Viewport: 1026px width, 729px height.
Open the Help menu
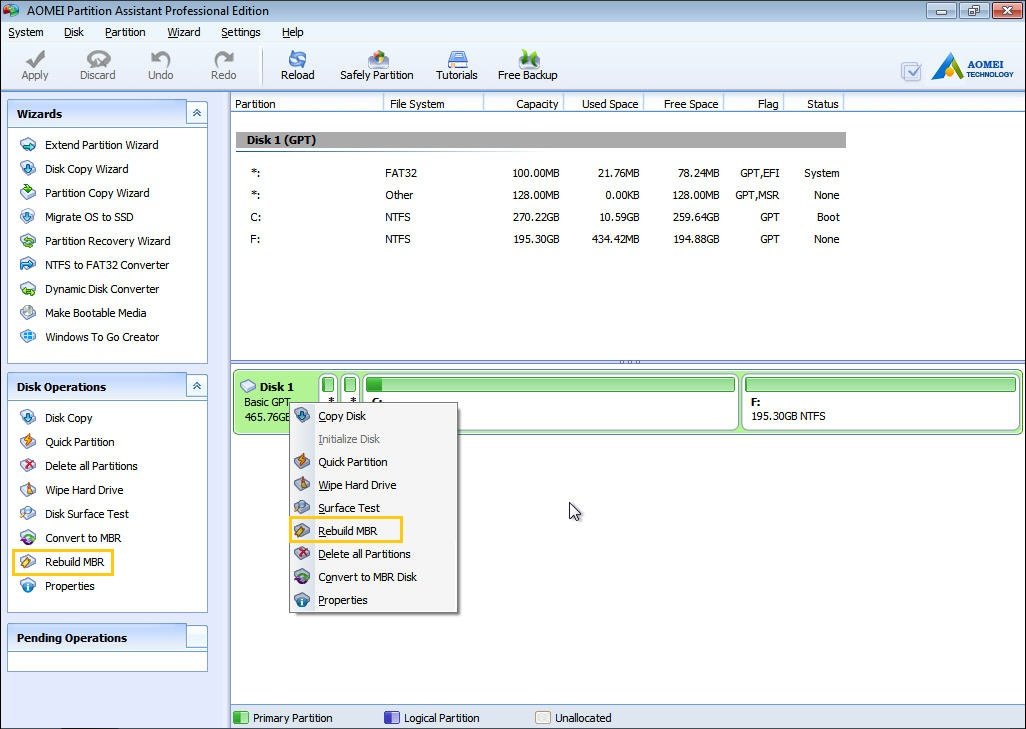(292, 32)
